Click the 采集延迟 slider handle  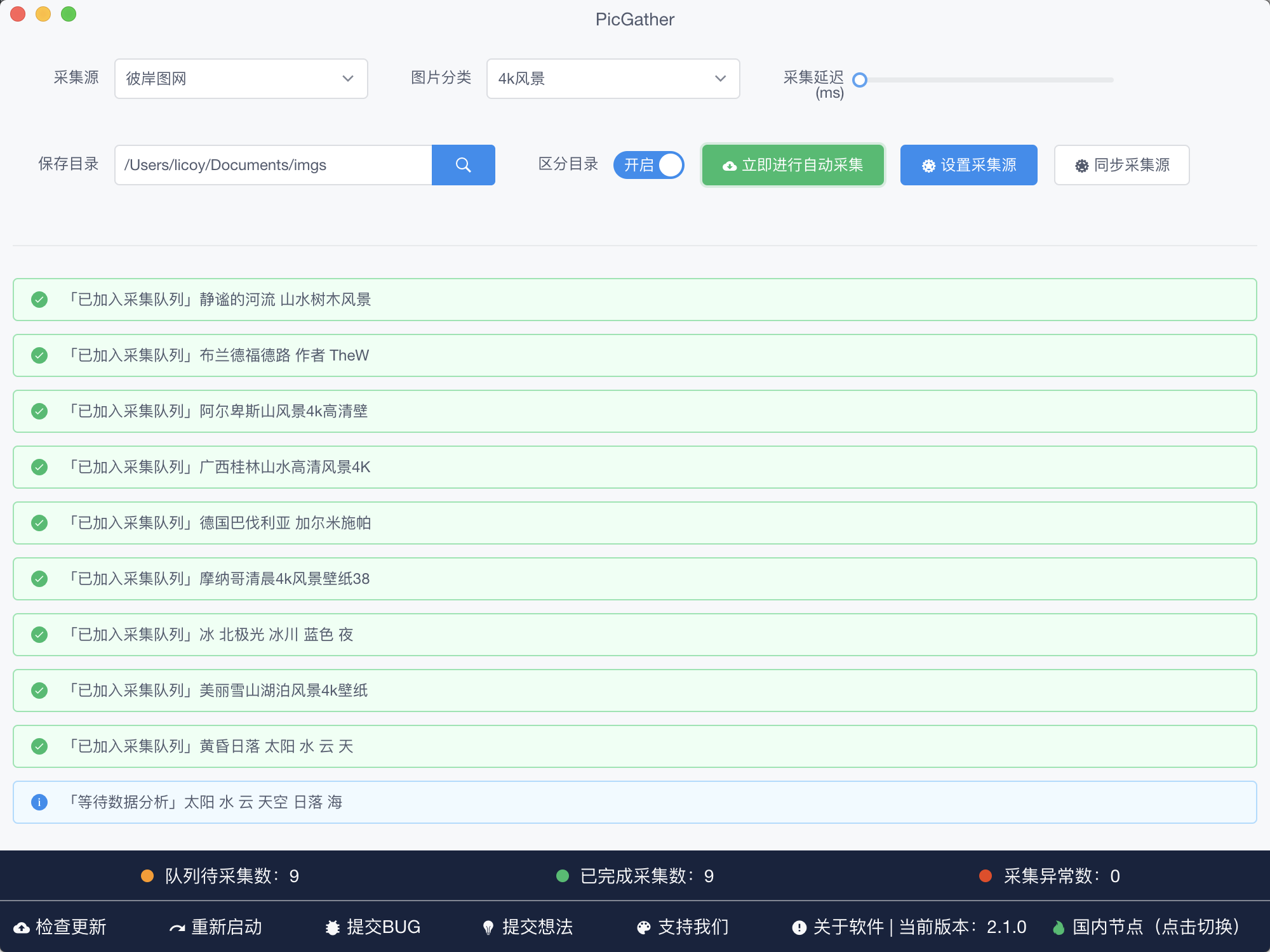pyautogui.click(x=860, y=80)
